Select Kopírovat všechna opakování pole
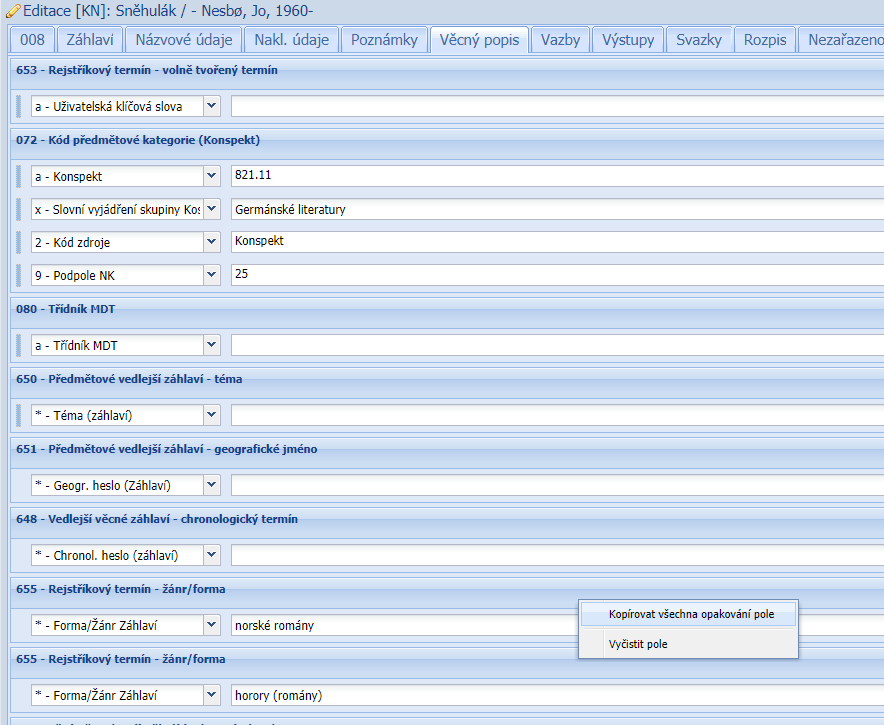This screenshot has height=725, width=884. click(691, 613)
